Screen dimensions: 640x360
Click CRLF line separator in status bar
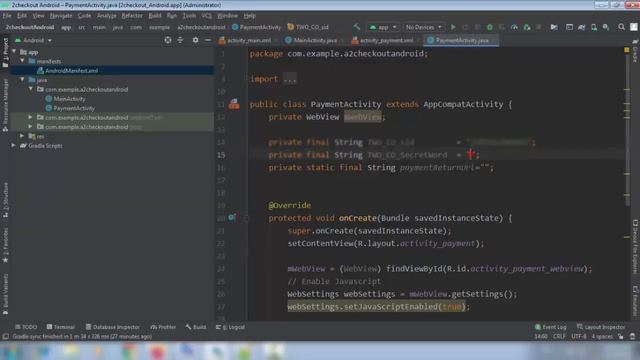tap(559, 337)
